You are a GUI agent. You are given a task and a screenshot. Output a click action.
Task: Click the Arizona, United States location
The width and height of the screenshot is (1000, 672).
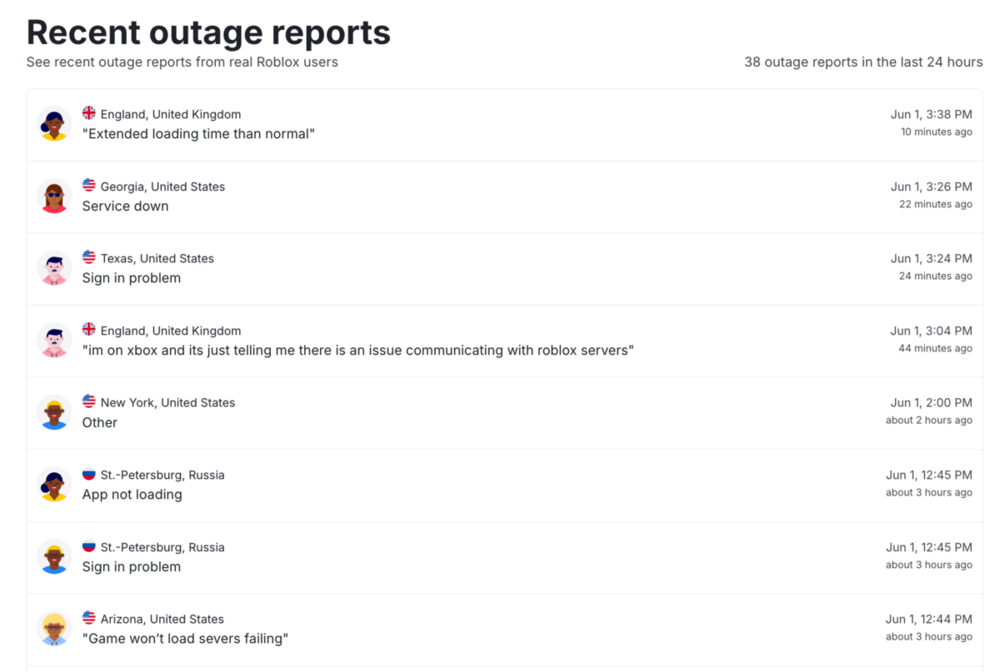coord(162,619)
